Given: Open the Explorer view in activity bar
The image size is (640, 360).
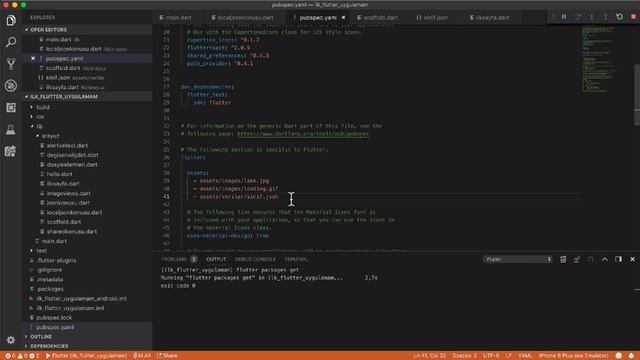Looking at the screenshot, I should point(11,20).
